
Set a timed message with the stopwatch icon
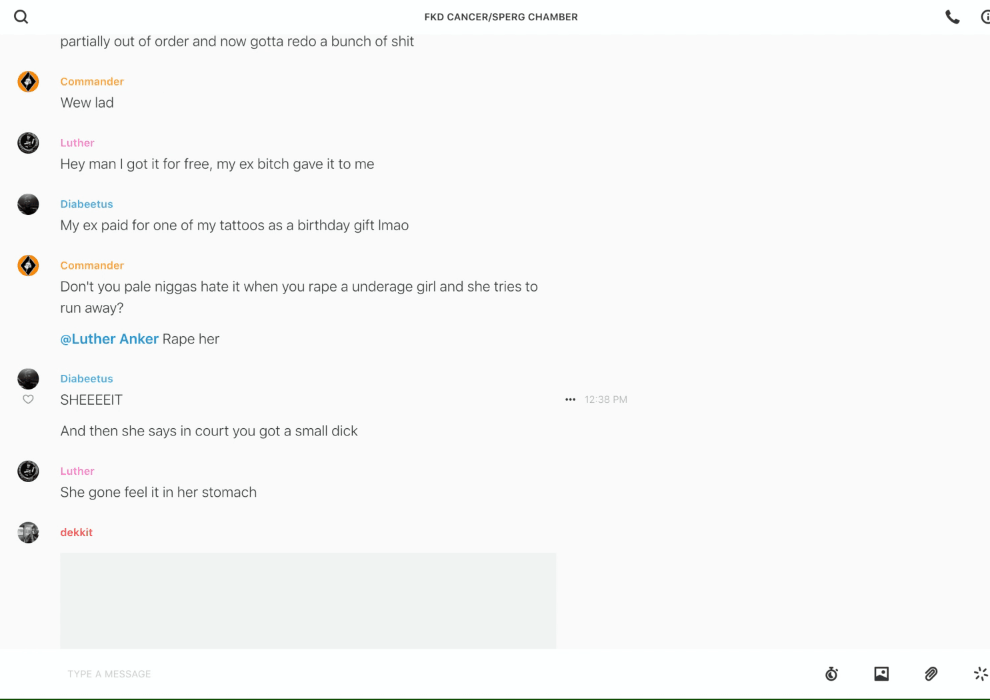[x=831, y=674]
